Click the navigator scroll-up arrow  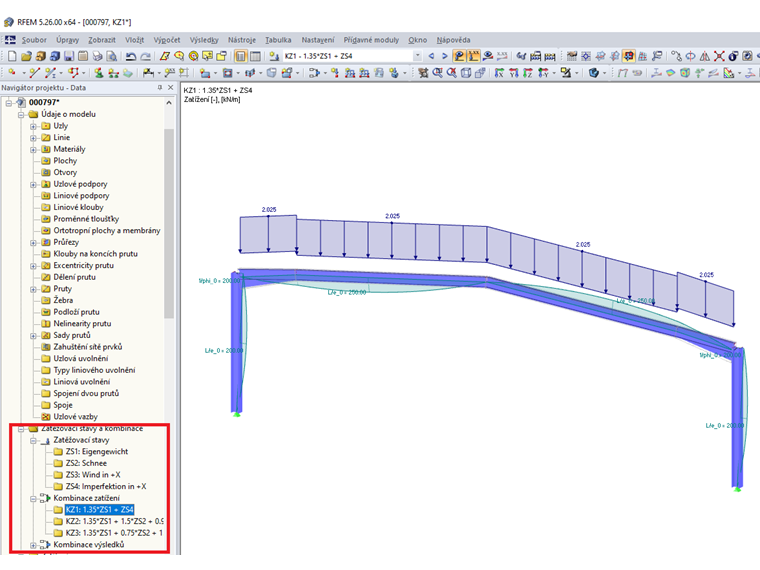point(169,103)
